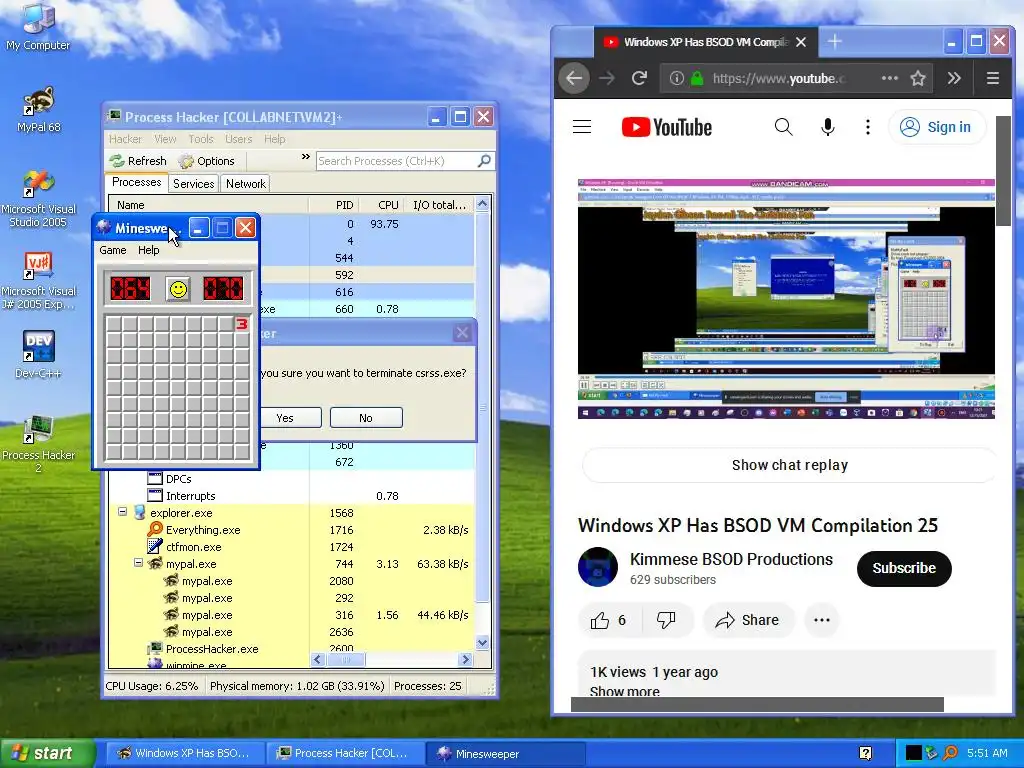The width and height of the screenshot is (1024, 768).
Task: Dislike the video with thumbs down
Action: (x=665, y=620)
